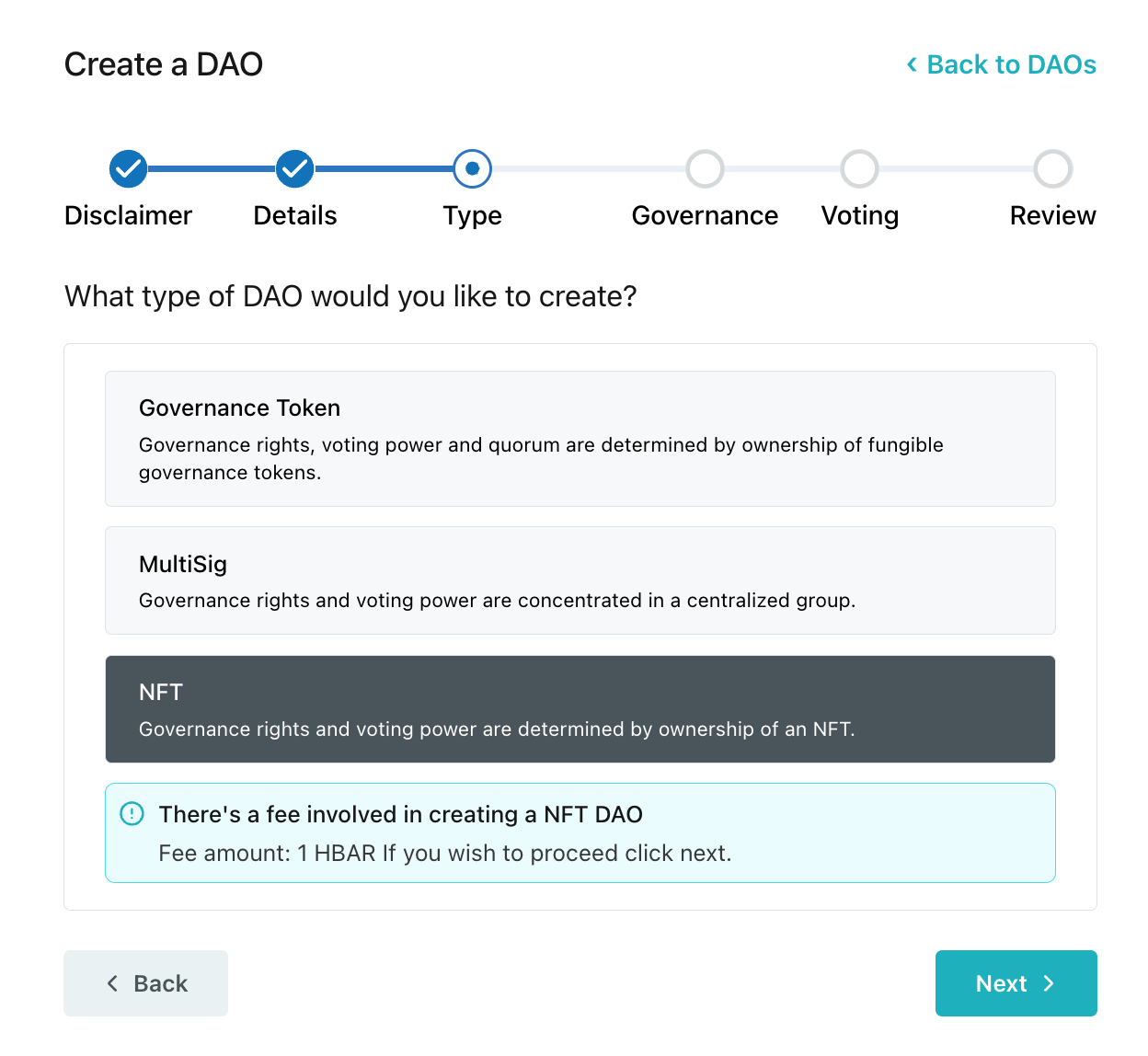This screenshot has width=1148, height=1056.
Task: Click the chevron beside Back to DAOs
Action: [x=912, y=64]
